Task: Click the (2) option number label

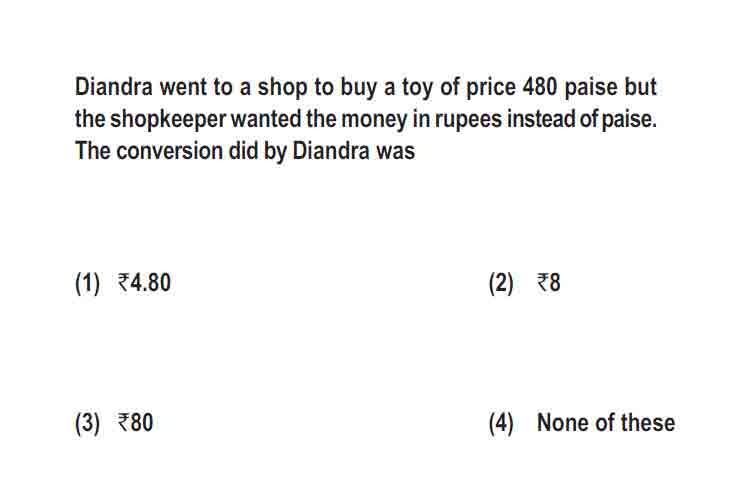Action: (x=501, y=283)
